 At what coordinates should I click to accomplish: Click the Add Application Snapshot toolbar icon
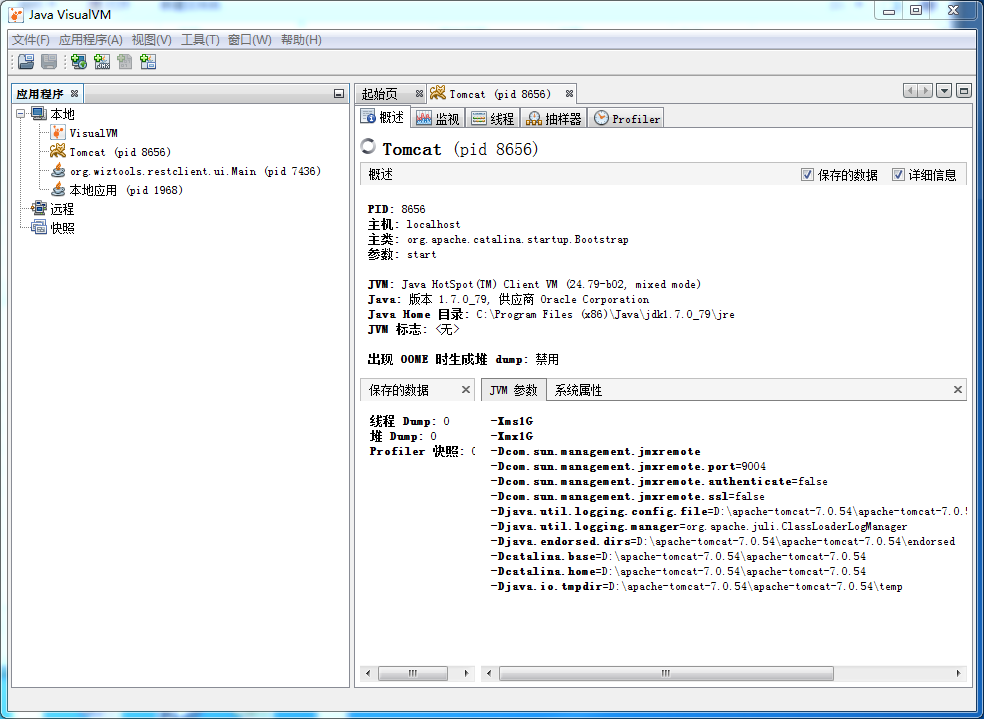click(x=148, y=61)
